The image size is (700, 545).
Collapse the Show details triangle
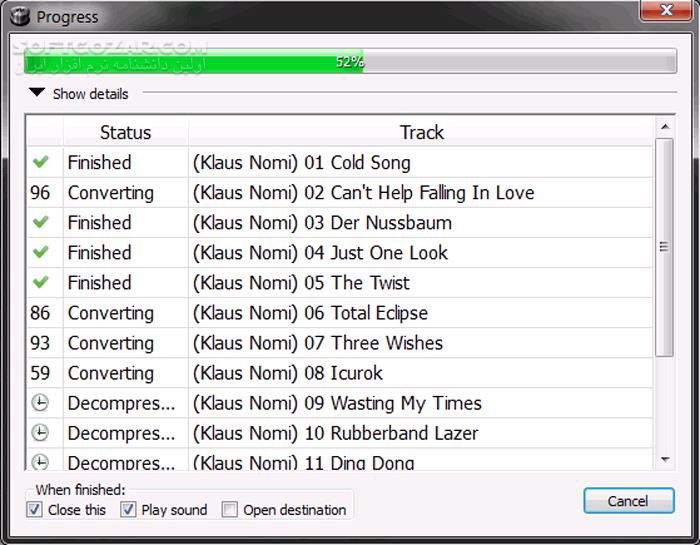coord(37,93)
